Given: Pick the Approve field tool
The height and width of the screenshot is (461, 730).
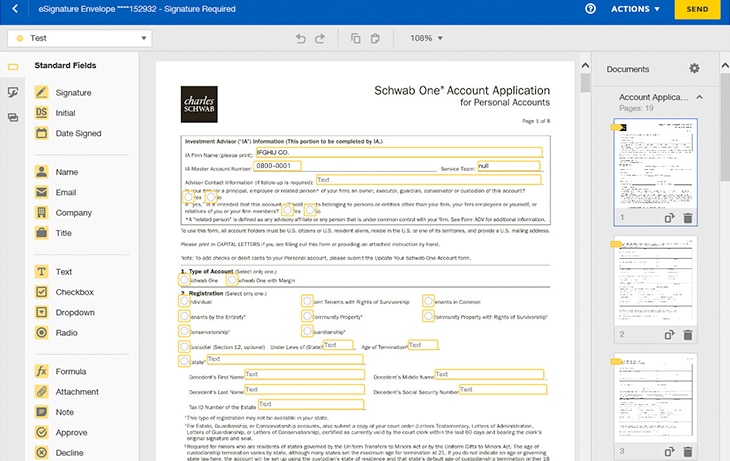Looking at the screenshot, I should pos(61,433).
